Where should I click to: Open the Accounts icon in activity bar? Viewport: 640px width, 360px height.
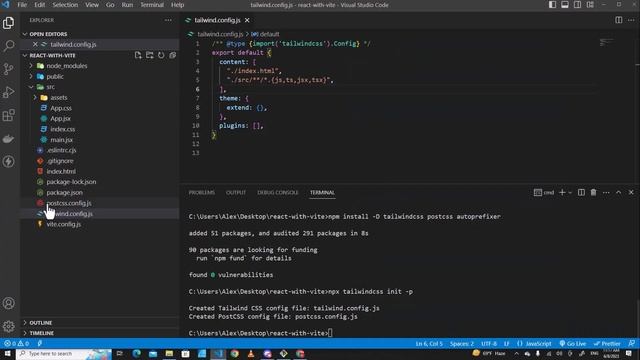9,303
